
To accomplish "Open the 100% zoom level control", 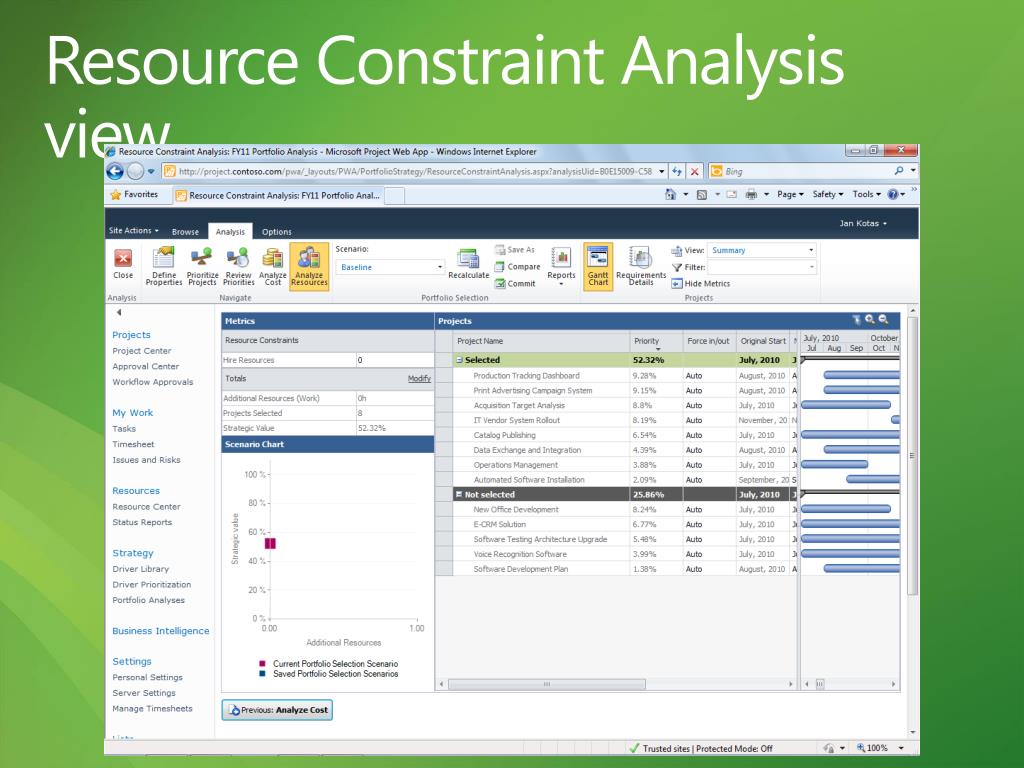I will pyautogui.click(x=880, y=748).
